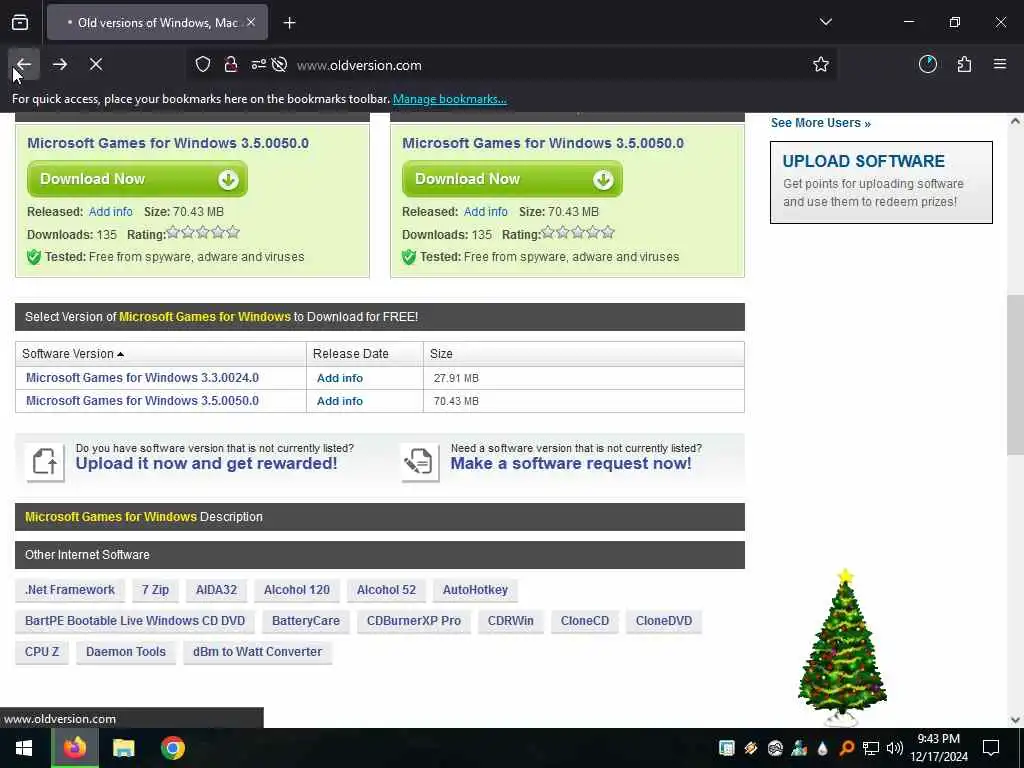Open the Upload Software banner
1024x768 pixels.
point(881,182)
